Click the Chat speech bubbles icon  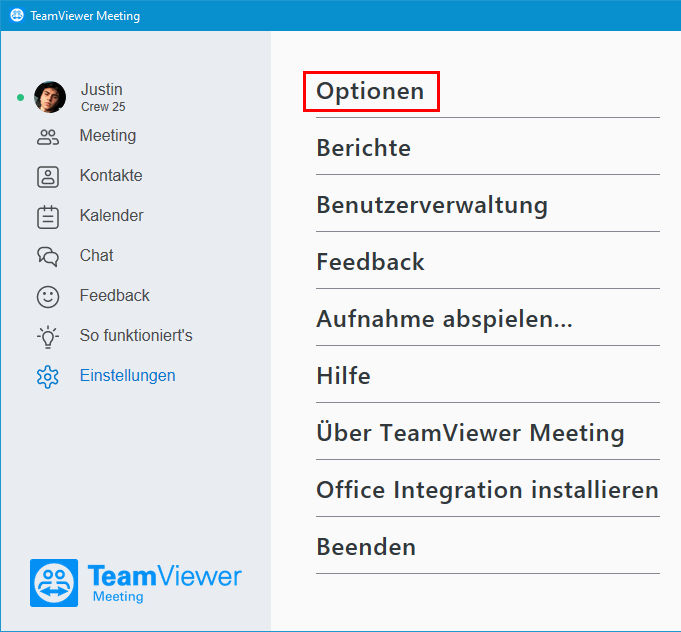click(48, 256)
